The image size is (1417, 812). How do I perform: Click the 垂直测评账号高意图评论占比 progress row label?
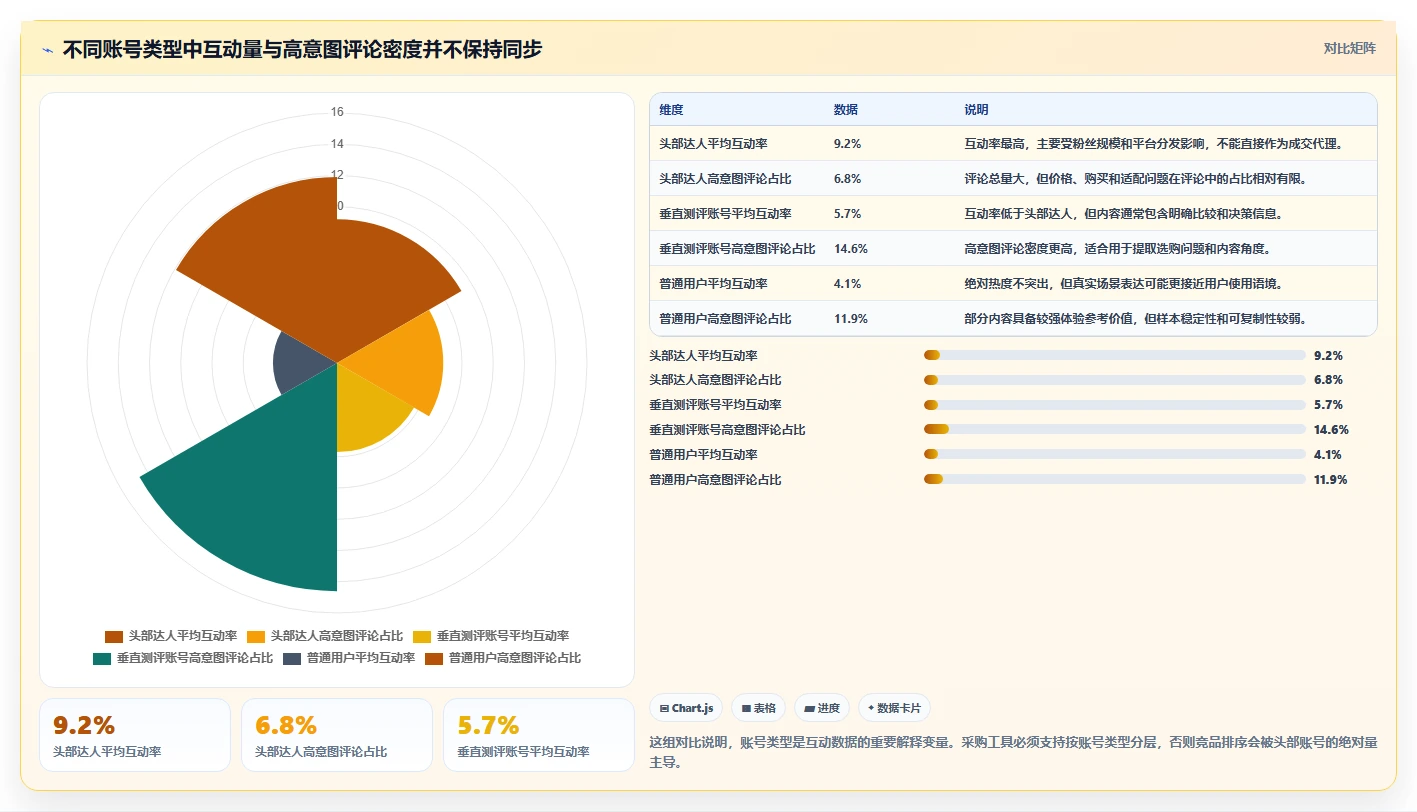tap(728, 430)
